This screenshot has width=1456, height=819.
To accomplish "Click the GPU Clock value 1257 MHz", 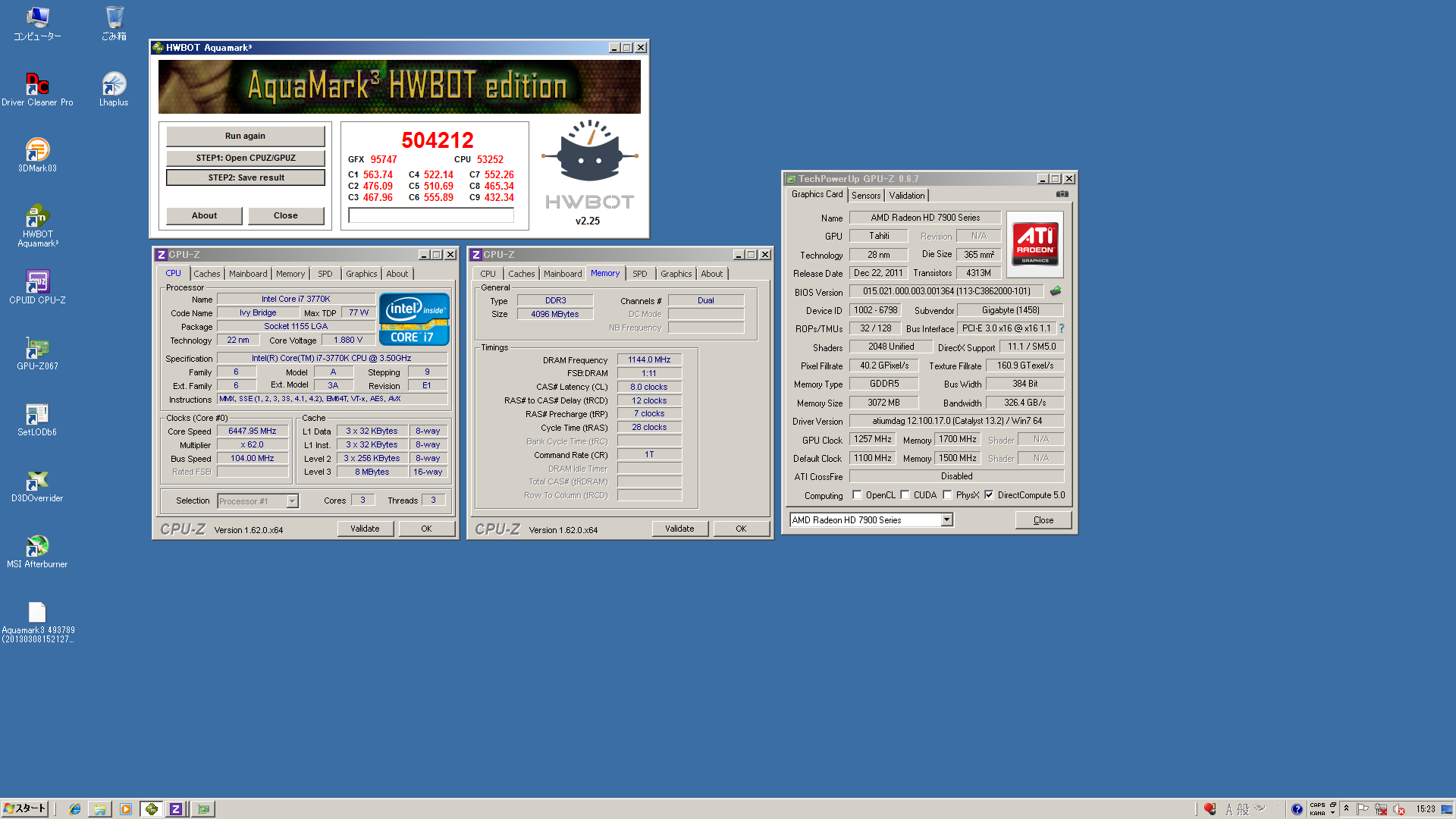I will [x=873, y=439].
